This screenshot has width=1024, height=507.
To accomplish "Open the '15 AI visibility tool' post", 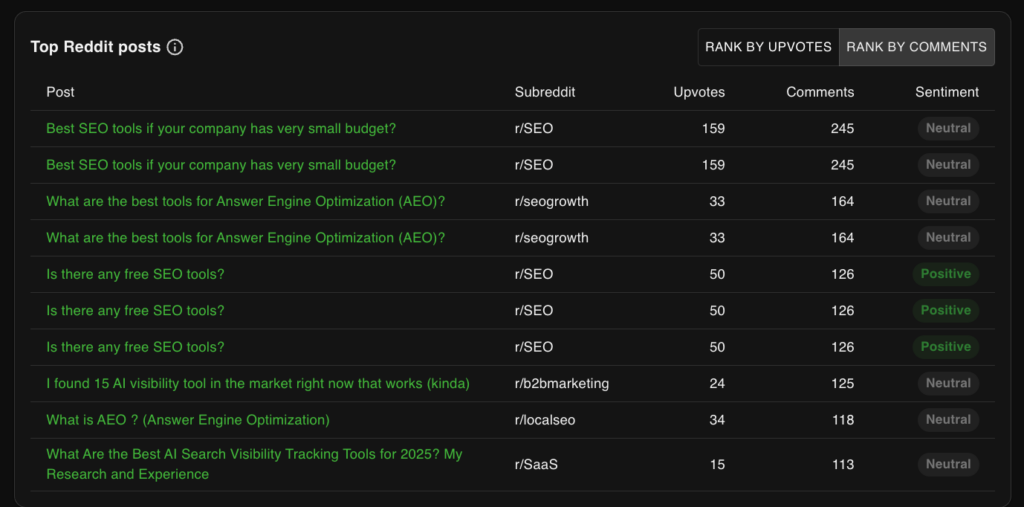I will pyautogui.click(x=258, y=384).
